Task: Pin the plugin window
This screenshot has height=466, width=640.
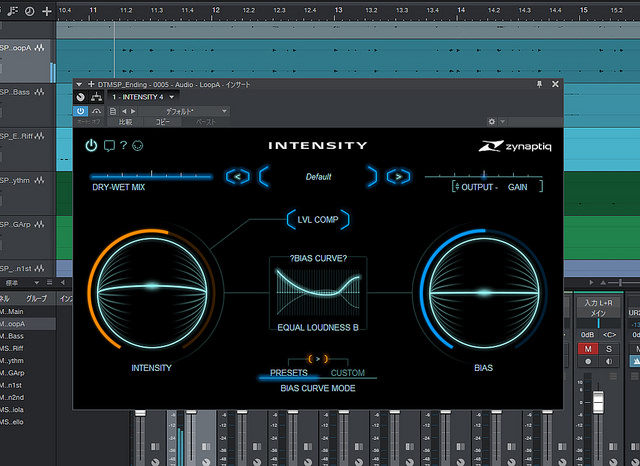Action: click(539, 84)
